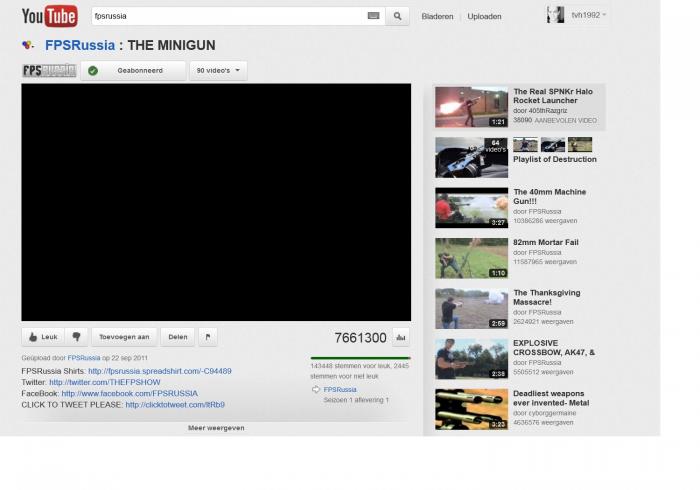Click the black video player area
Image resolution: width=700 pixels, height=490 pixels.
point(216,202)
